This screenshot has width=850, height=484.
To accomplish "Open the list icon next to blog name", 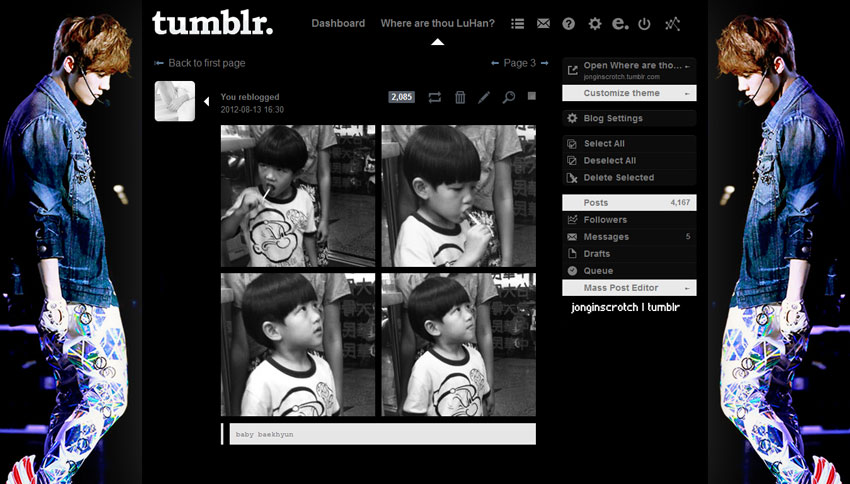I will pos(517,23).
